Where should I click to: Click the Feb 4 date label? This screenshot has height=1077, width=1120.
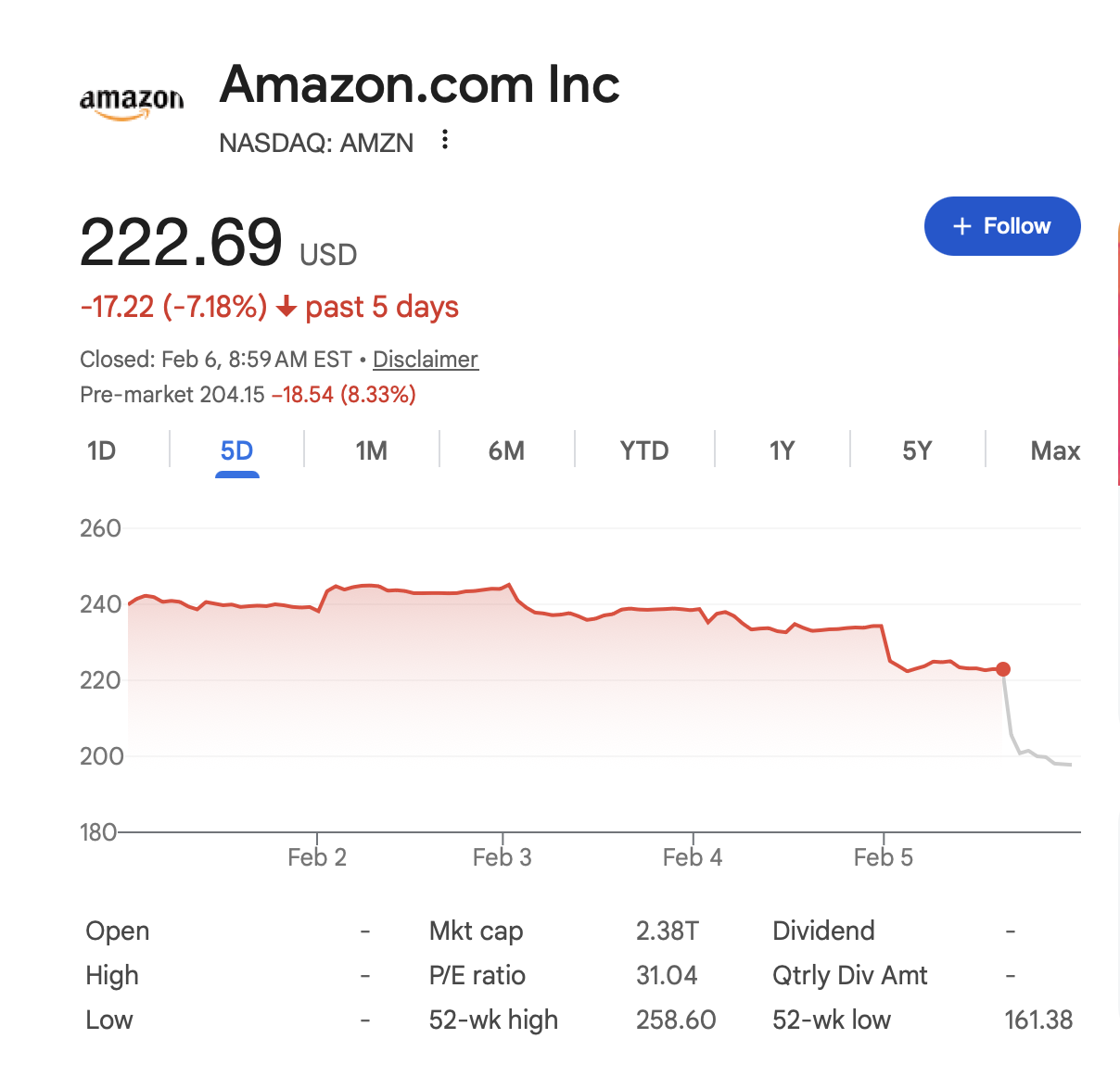pyautogui.click(x=692, y=857)
